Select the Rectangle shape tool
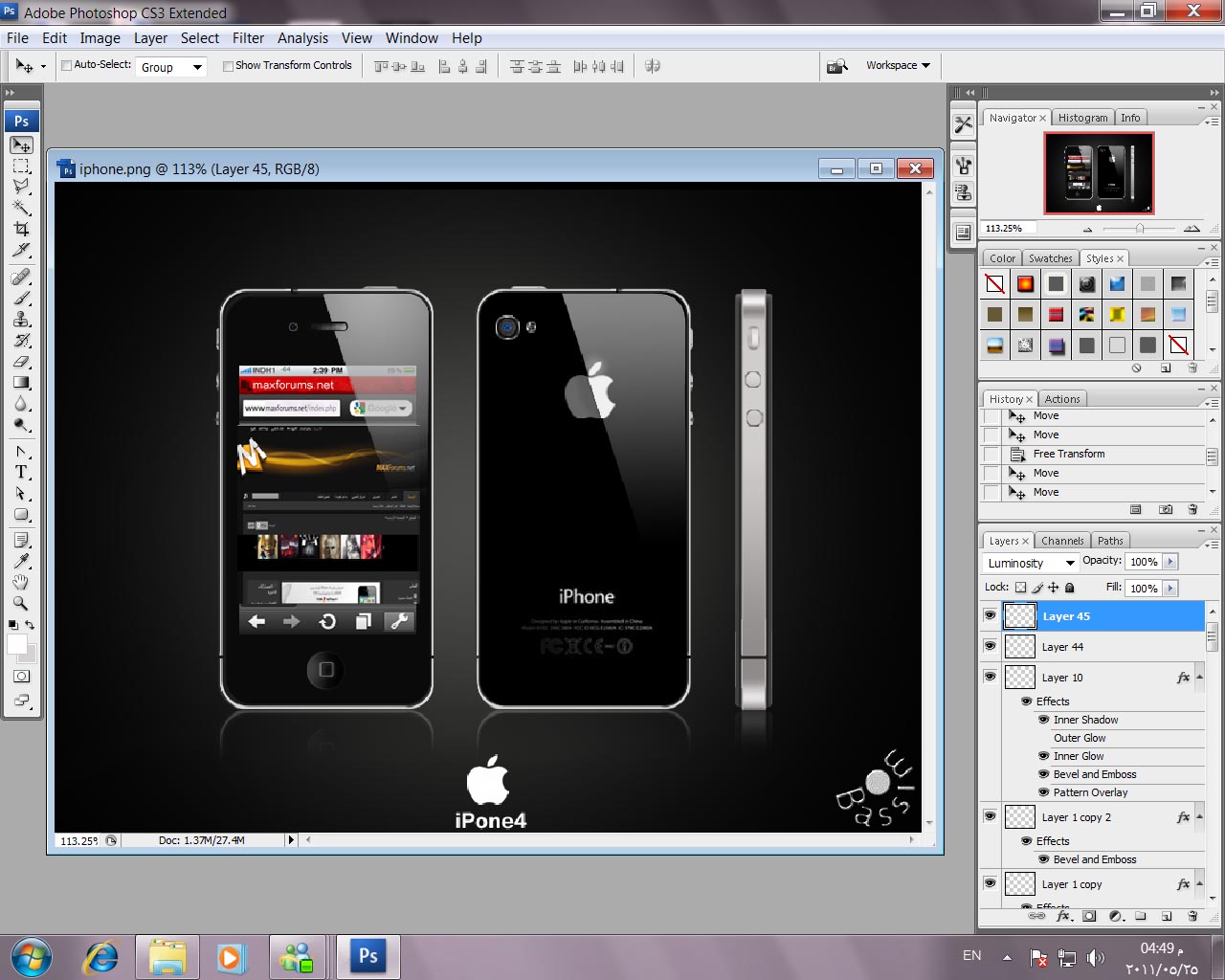 pos(21,515)
